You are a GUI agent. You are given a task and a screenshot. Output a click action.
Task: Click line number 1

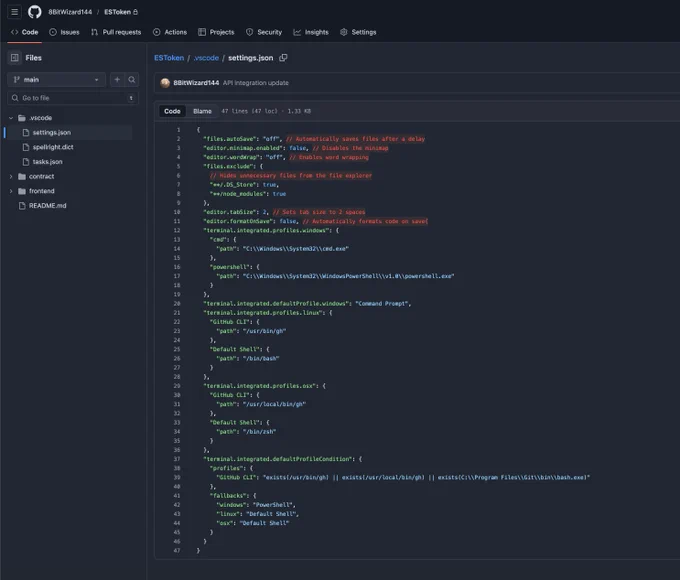coord(178,130)
